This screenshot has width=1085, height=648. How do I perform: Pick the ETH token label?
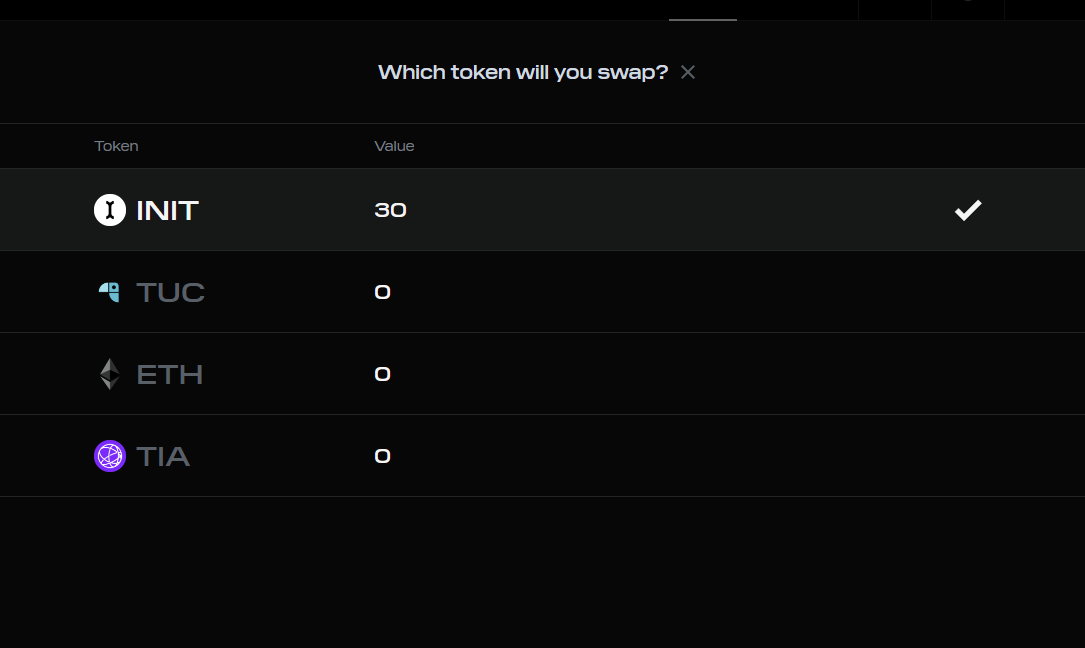pos(170,375)
